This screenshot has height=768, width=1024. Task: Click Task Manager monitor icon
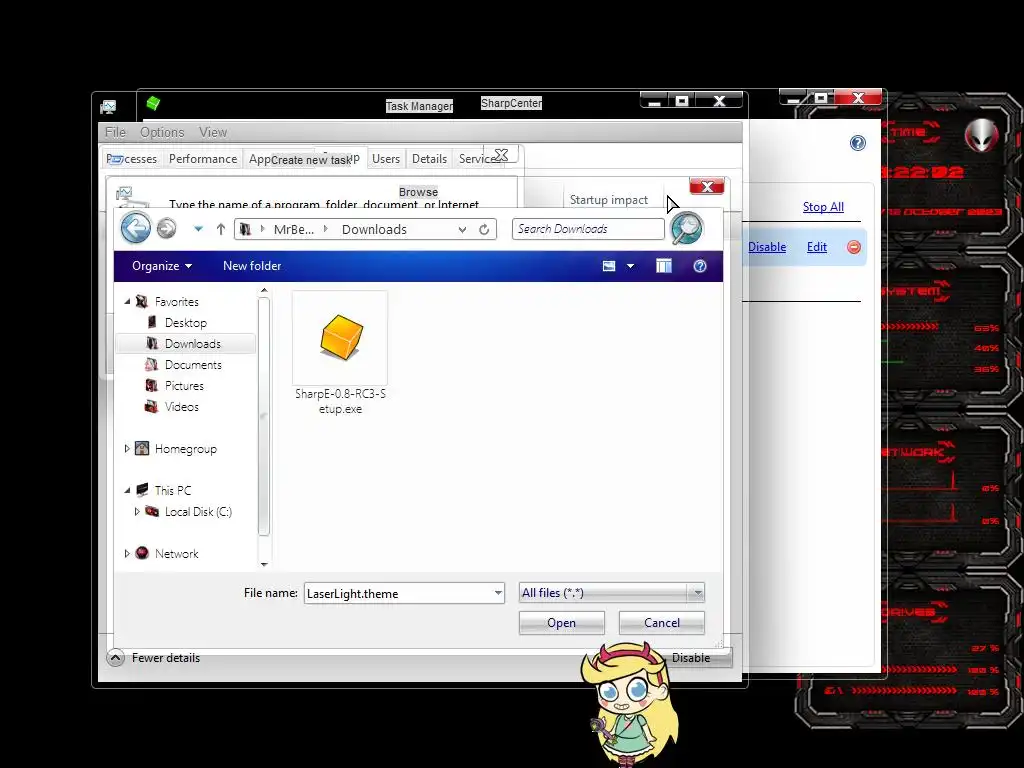(x=108, y=107)
